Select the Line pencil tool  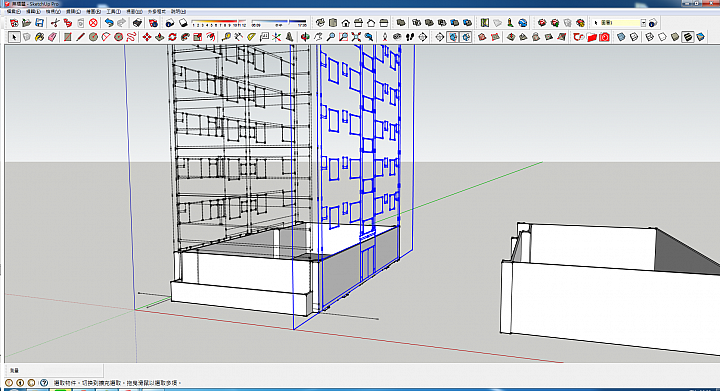(x=80, y=37)
